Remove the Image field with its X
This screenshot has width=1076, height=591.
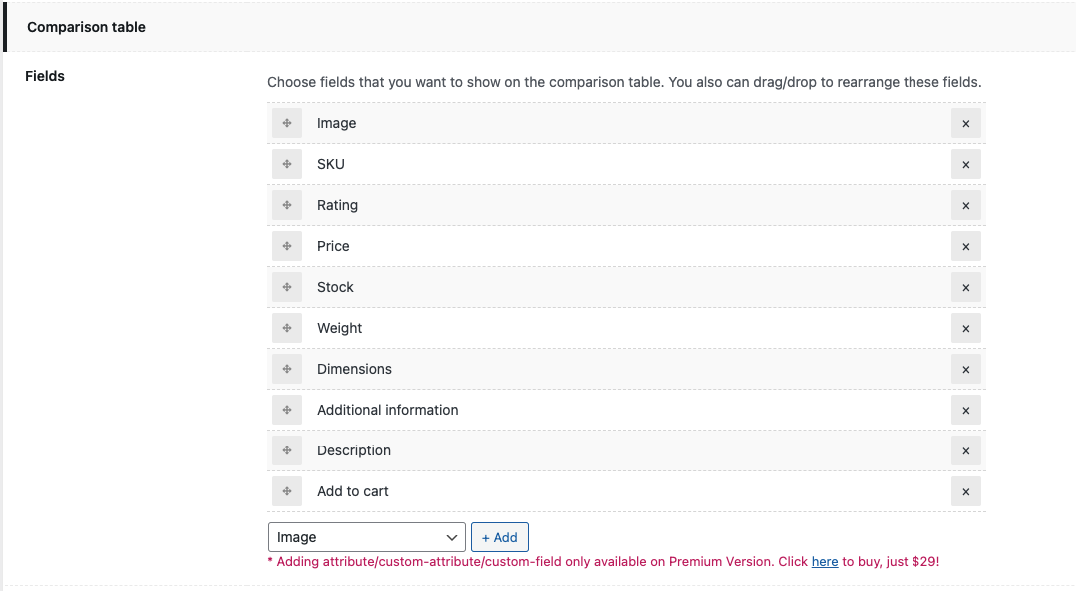pos(966,123)
